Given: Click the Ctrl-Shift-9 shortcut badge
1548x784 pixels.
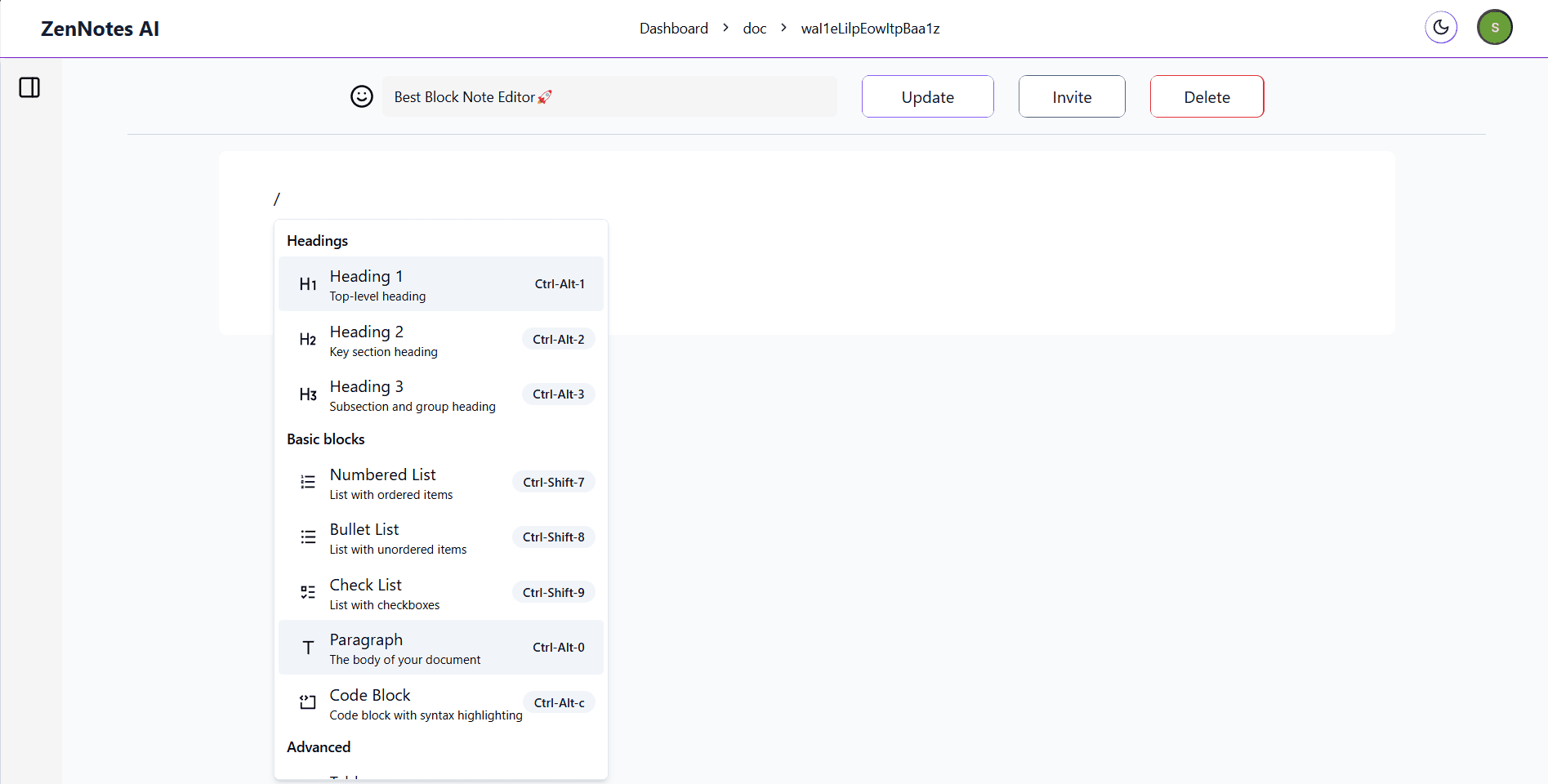Looking at the screenshot, I should click(554, 593).
